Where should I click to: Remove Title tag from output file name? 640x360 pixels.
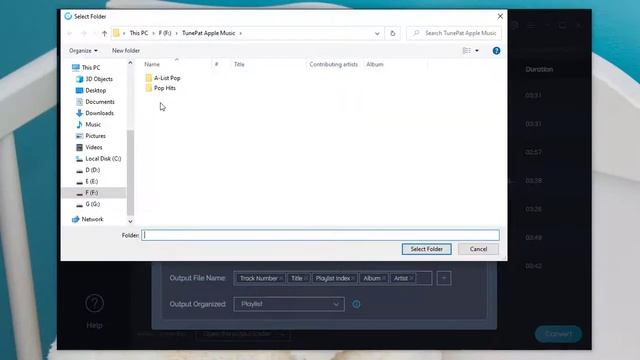(x=306, y=279)
